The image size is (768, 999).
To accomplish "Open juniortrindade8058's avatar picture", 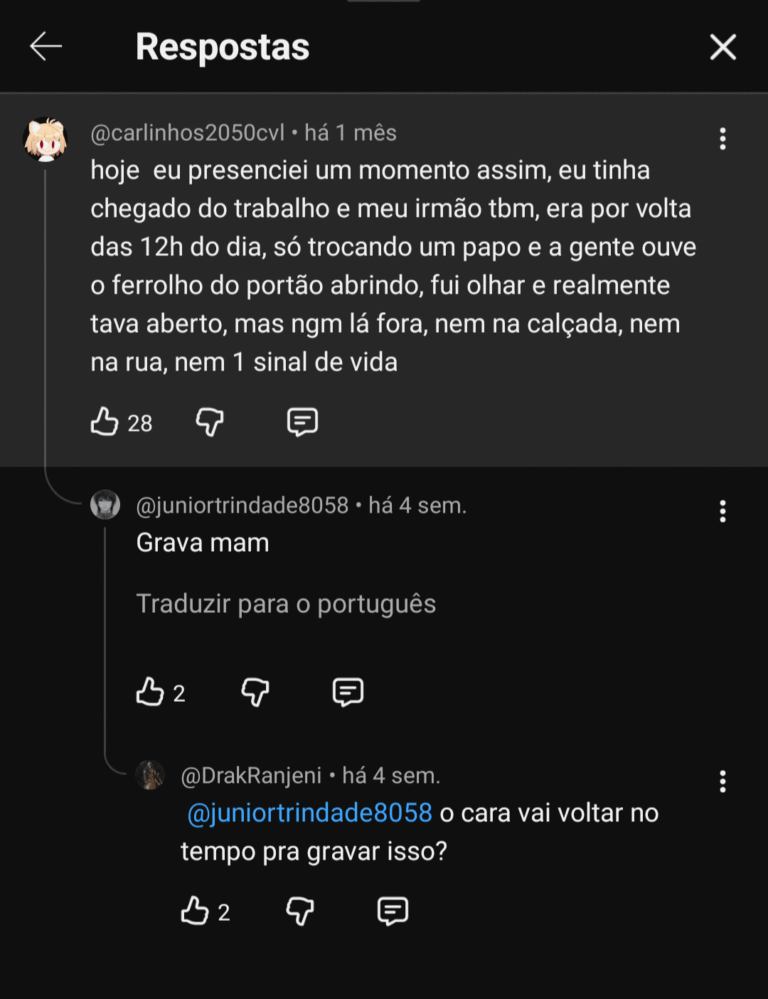I will coord(105,505).
